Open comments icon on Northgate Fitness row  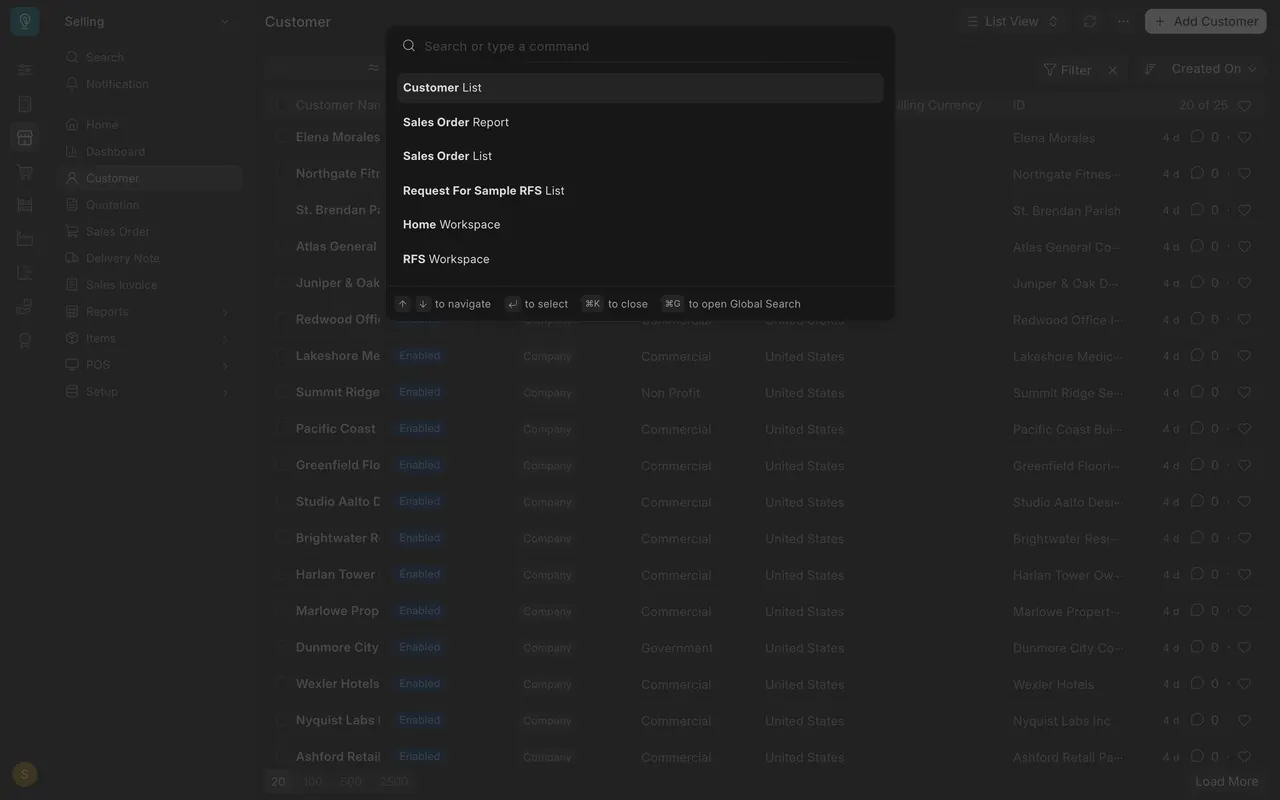tap(1197, 173)
